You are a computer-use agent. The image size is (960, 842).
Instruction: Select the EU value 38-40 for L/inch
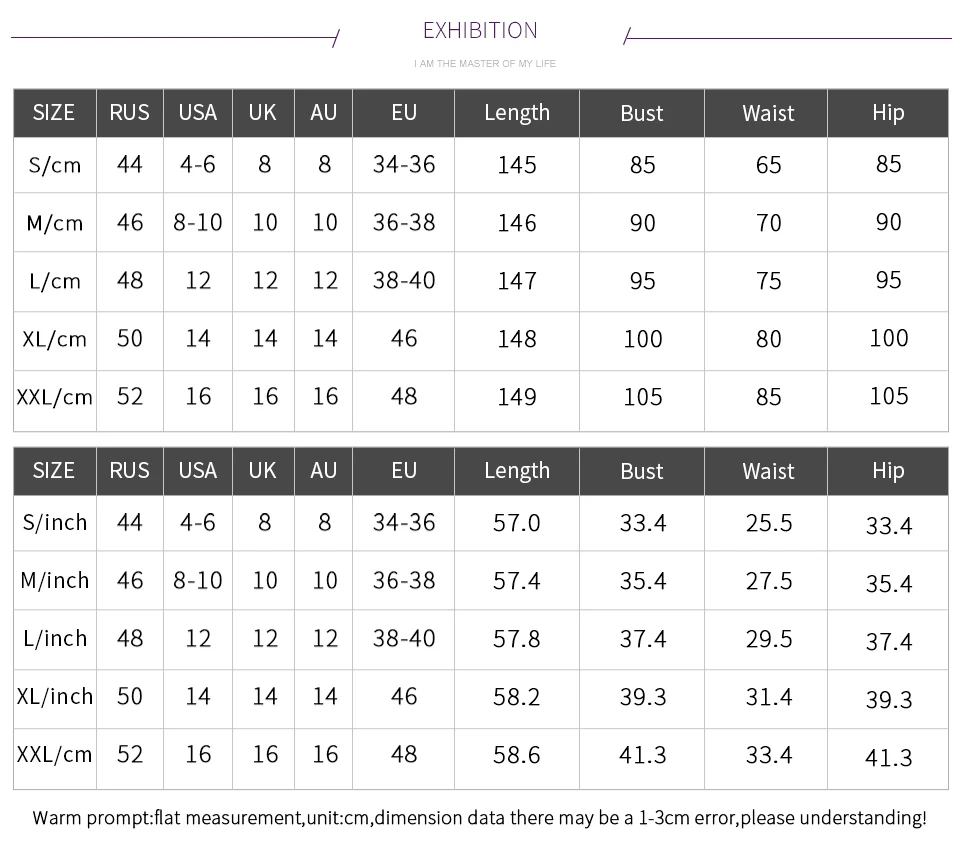click(404, 639)
